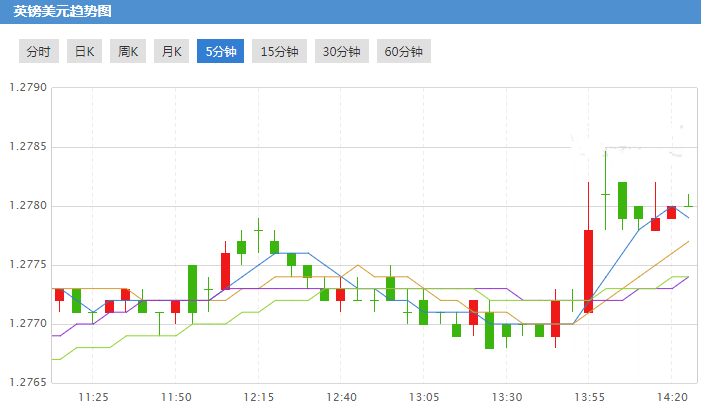Click the 11:25 time axis label
The image size is (701, 410).
[93, 397]
